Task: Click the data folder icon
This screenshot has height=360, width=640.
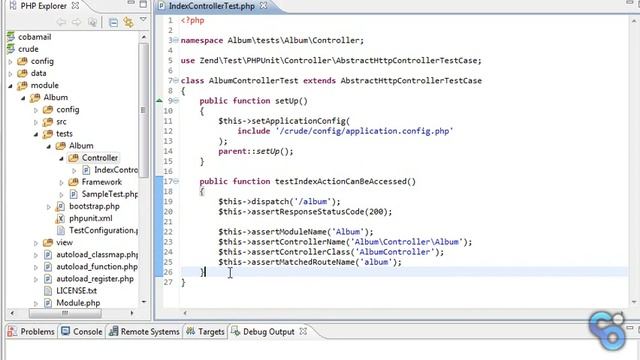Action: [x=22, y=73]
